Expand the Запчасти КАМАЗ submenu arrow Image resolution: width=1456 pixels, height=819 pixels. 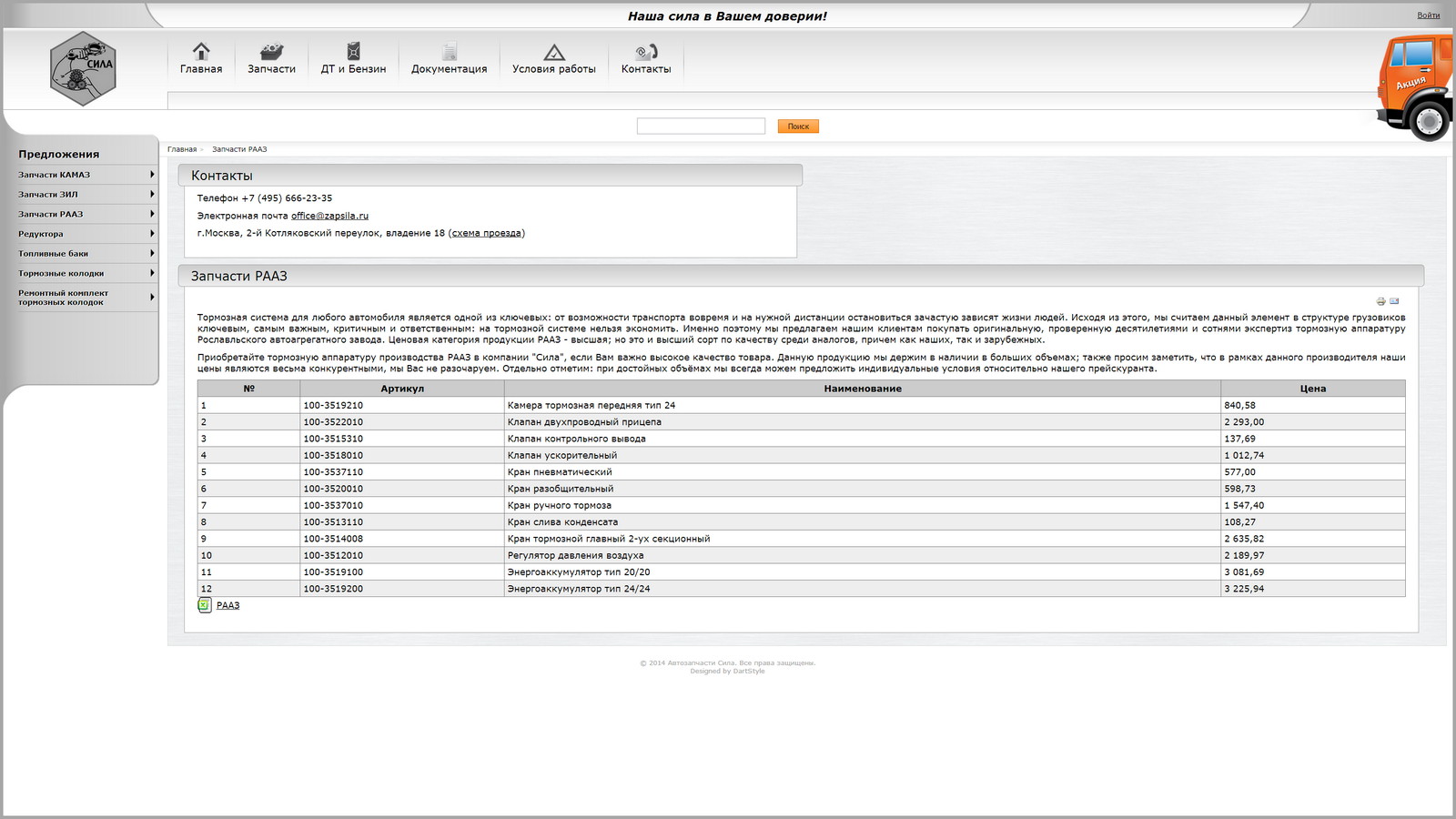click(x=152, y=175)
